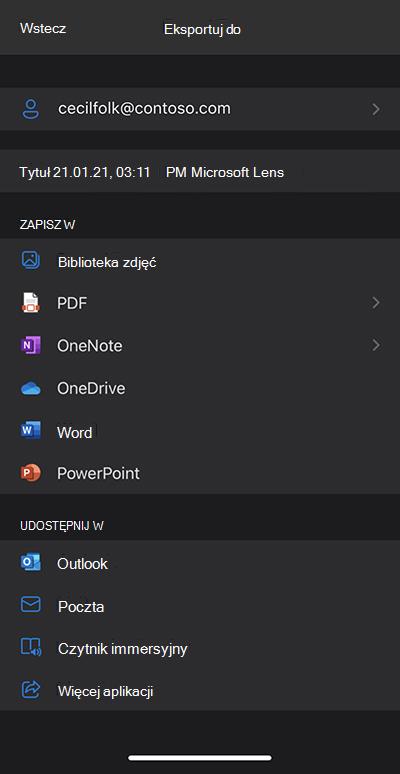The image size is (400, 774).
Task: Edit the title field Tytuł 21.01.21
Action: (x=200, y=172)
